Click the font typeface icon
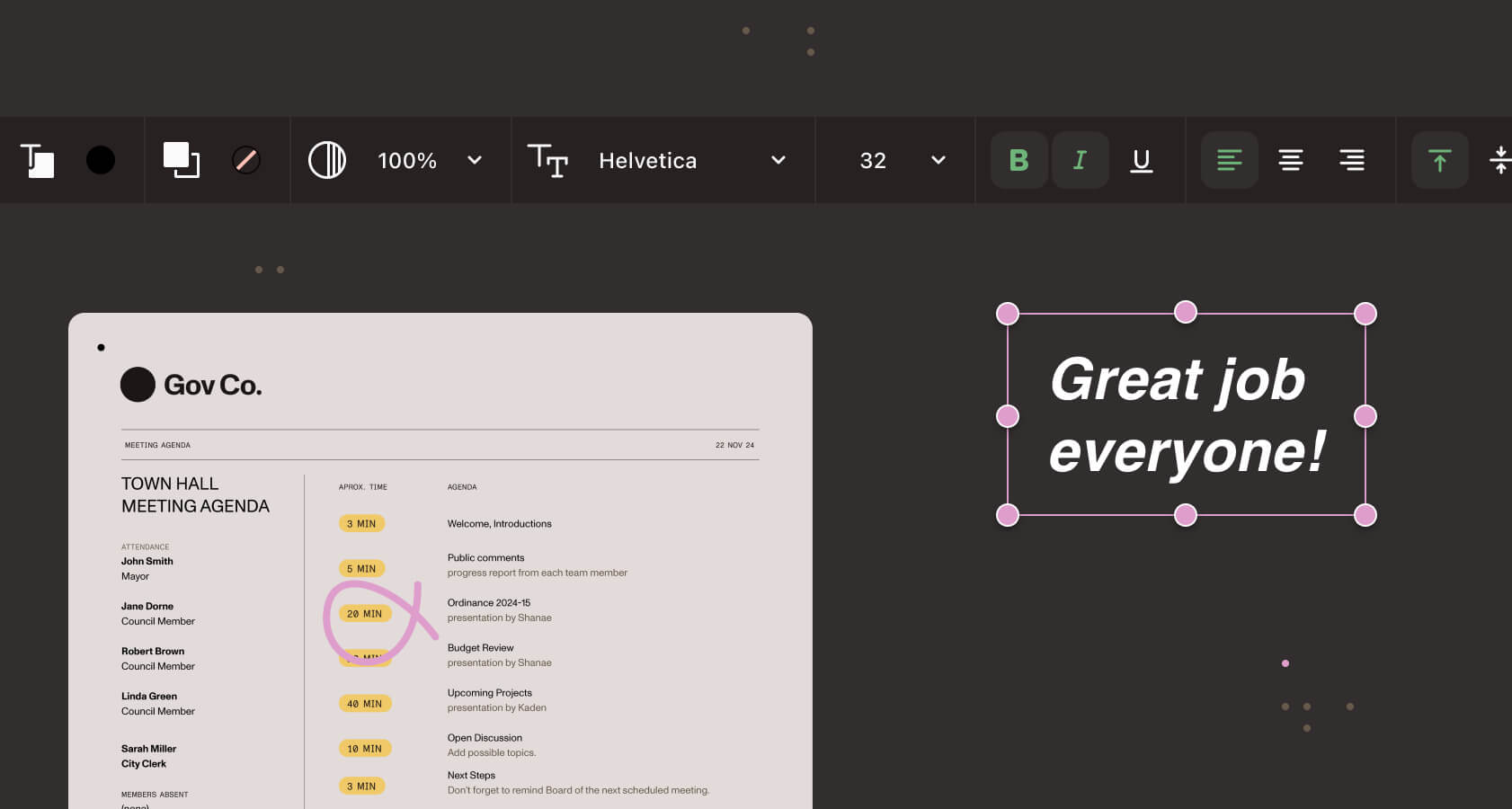The width and height of the screenshot is (1512, 809). tap(547, 160)
